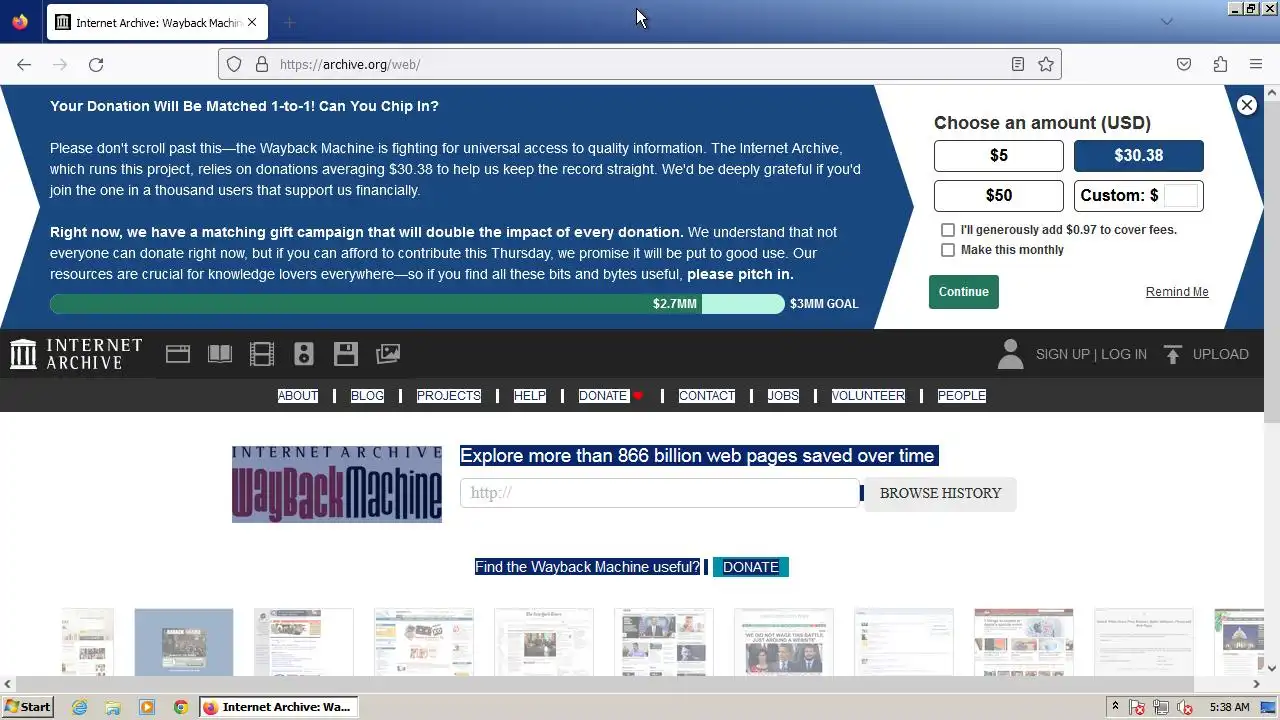The width and height of the screenshot is (1280, 720).
Task: Open the Texts book icon
Action: coord(220,354)
